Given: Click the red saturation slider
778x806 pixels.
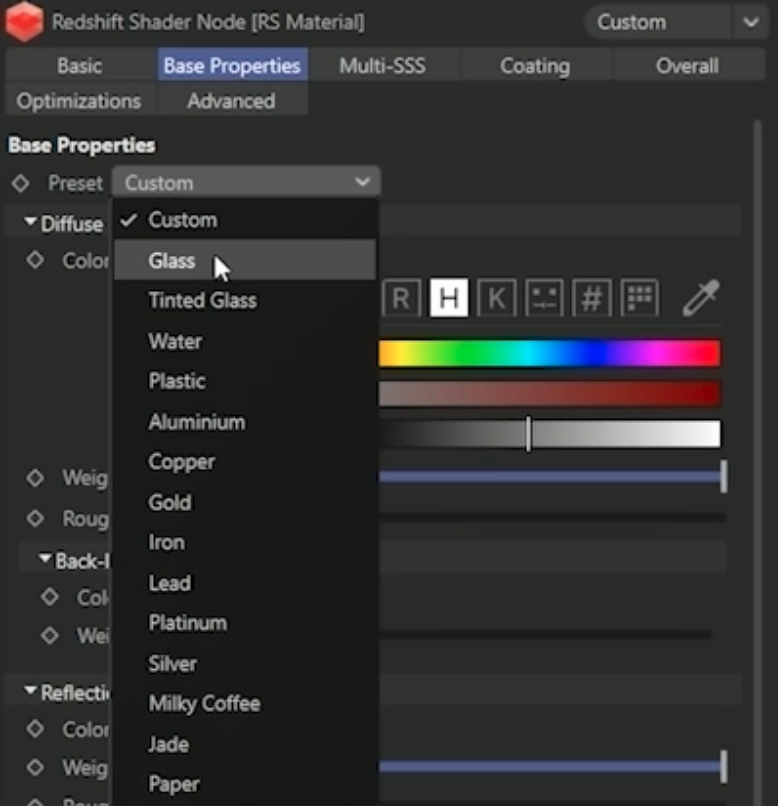Looking at the screenshot, I should click(x=549, y=393).
